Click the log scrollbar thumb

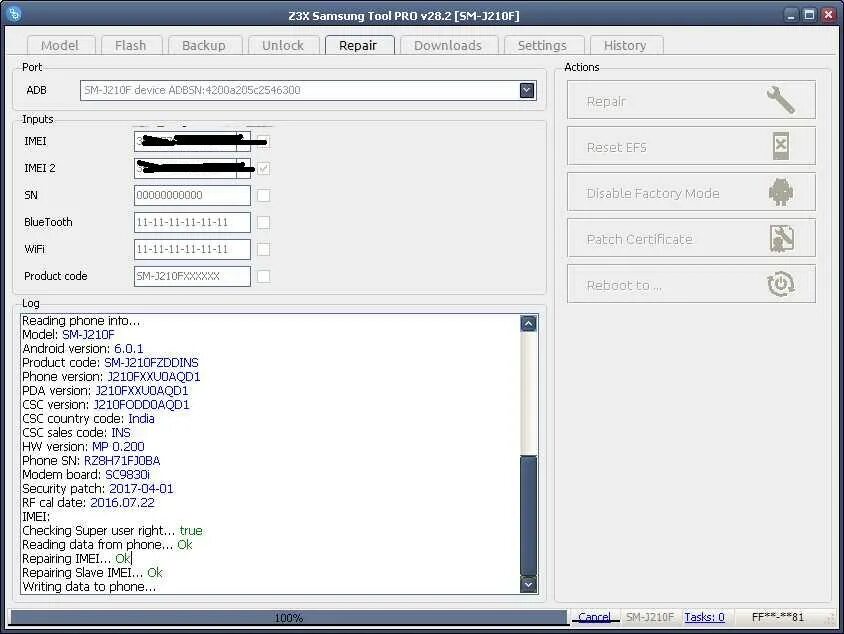click(529, 516)
